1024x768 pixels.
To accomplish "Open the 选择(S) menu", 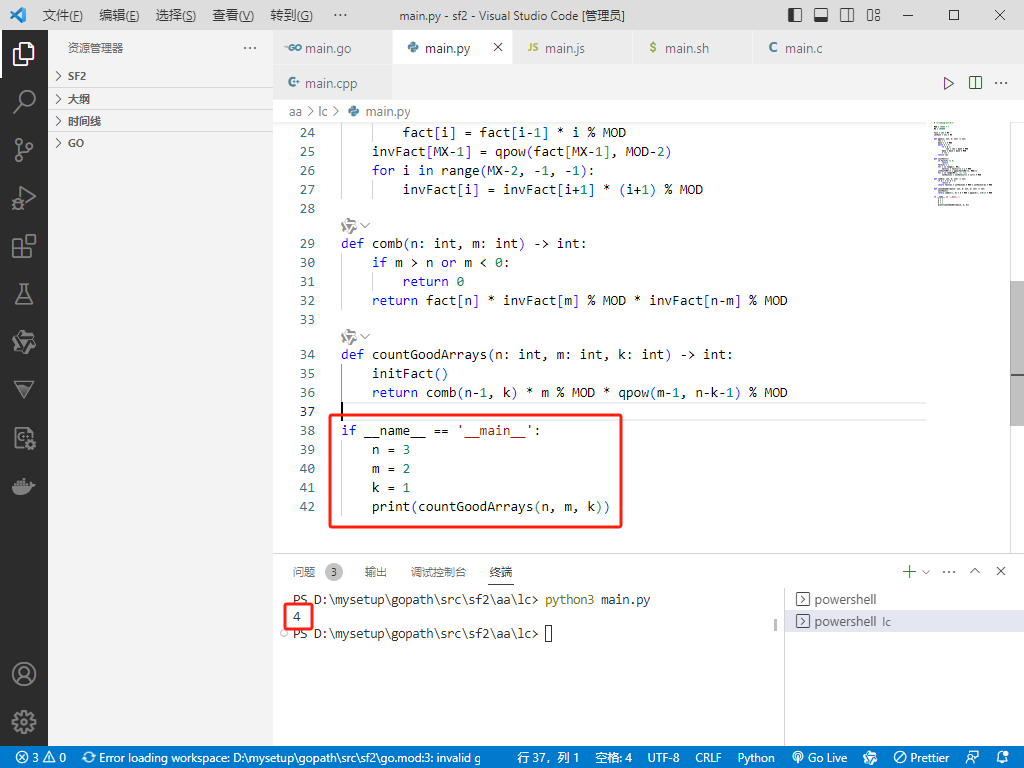I will (x=176, y=15).
